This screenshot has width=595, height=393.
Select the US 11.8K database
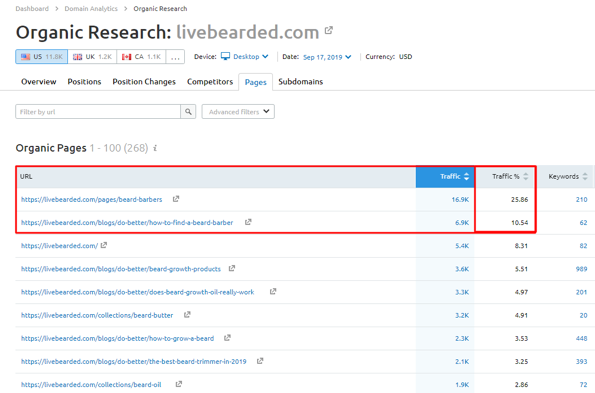pos(42,57)
